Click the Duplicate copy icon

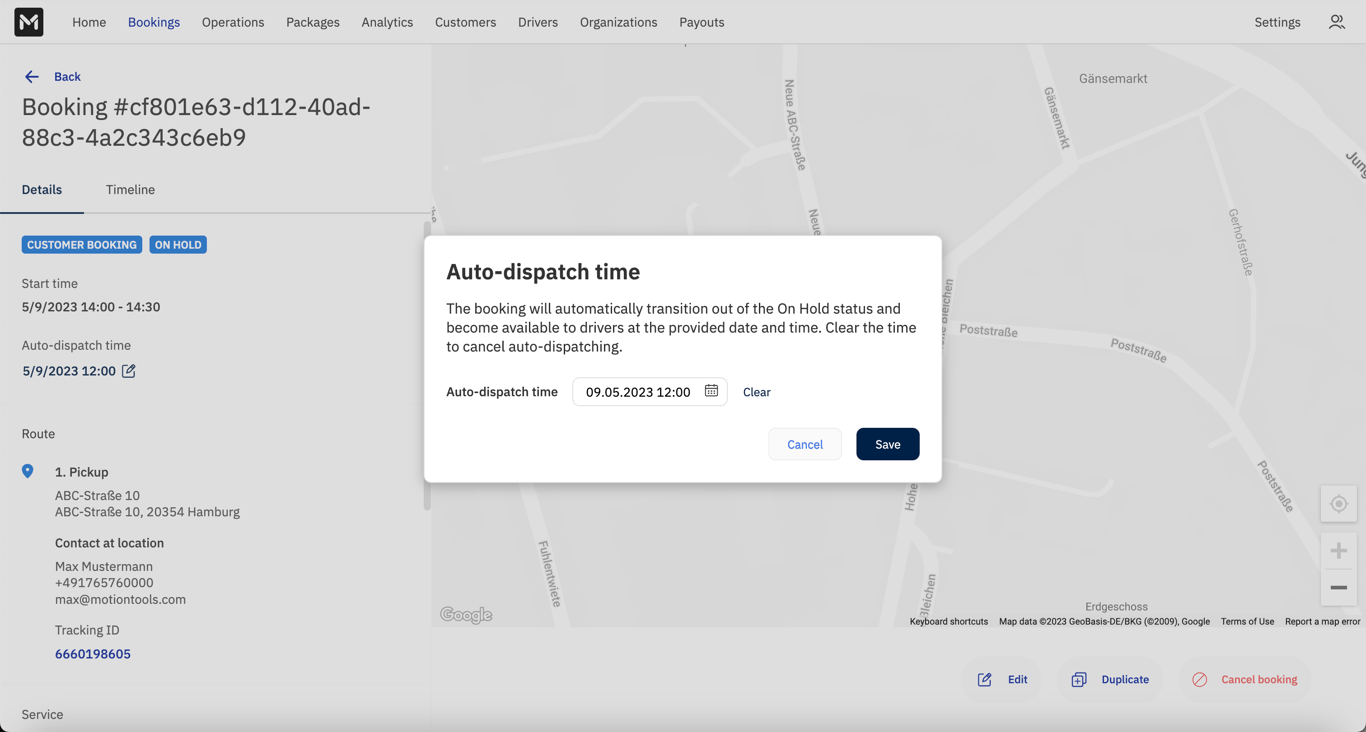1079,680
